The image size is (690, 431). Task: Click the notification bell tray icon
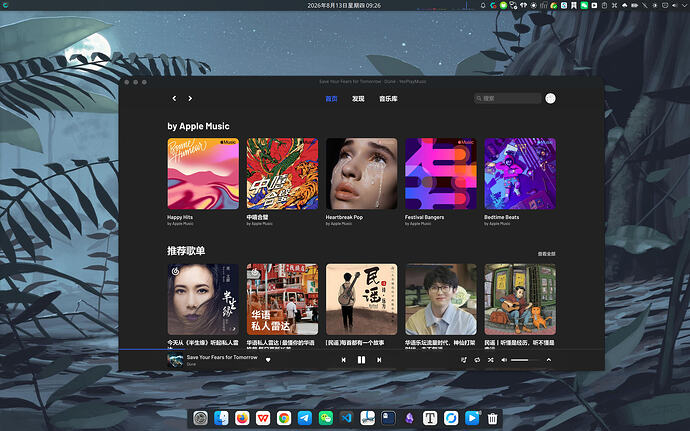tap(483, 5)
